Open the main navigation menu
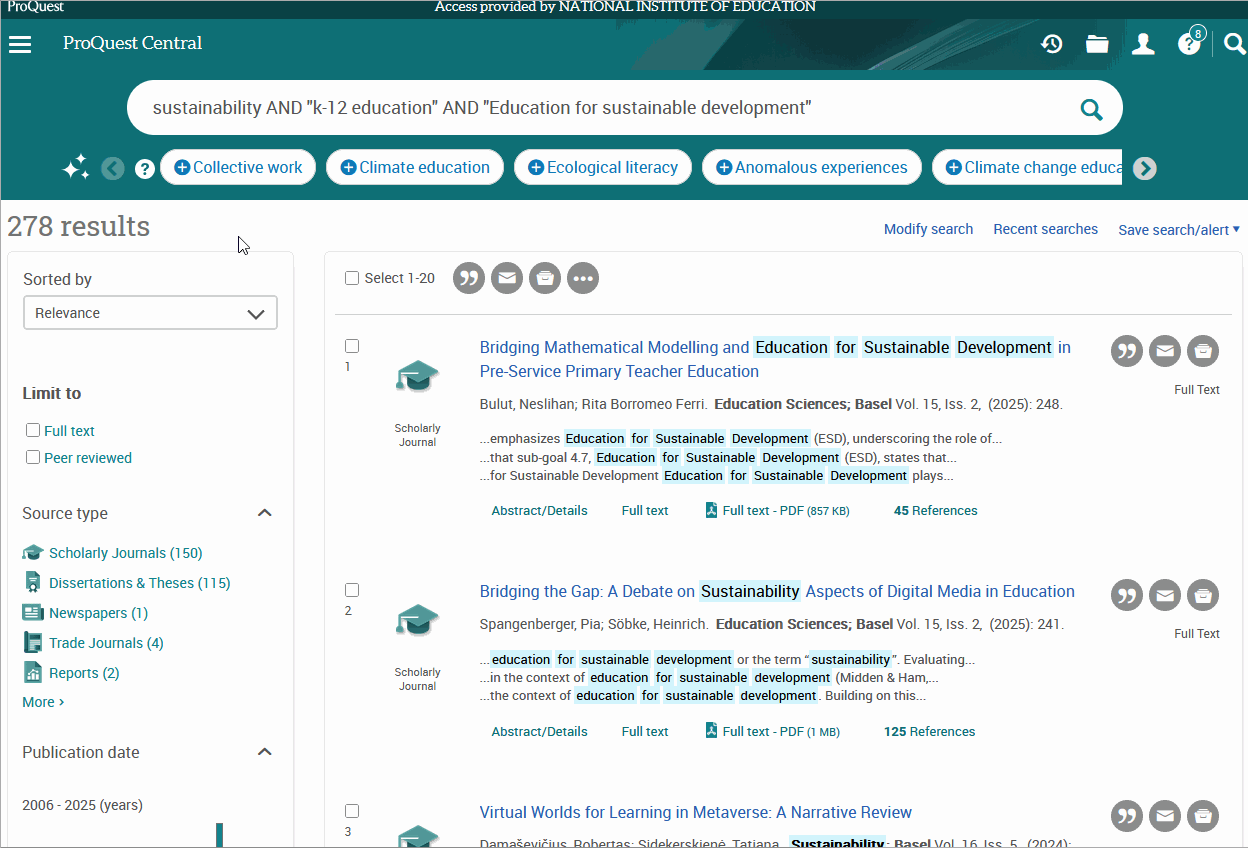Viewport: 1248px width, 848px height. 20,43
